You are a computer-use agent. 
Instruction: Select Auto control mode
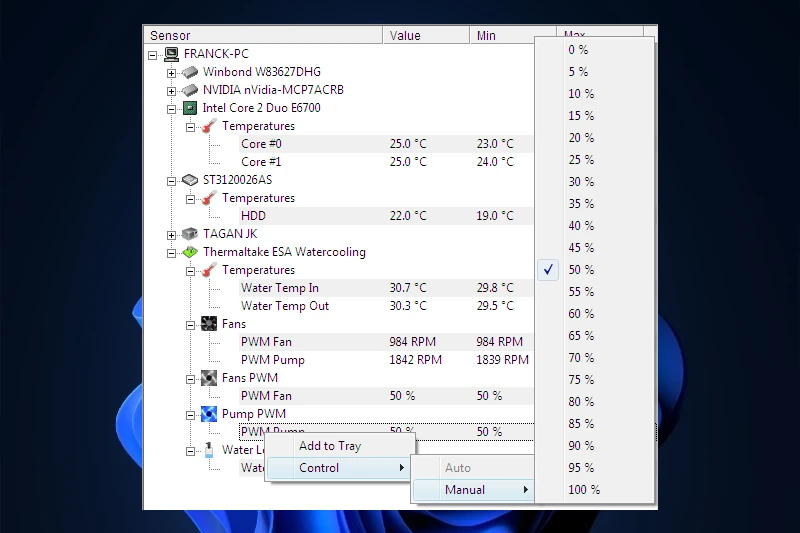tap(473, 468)
